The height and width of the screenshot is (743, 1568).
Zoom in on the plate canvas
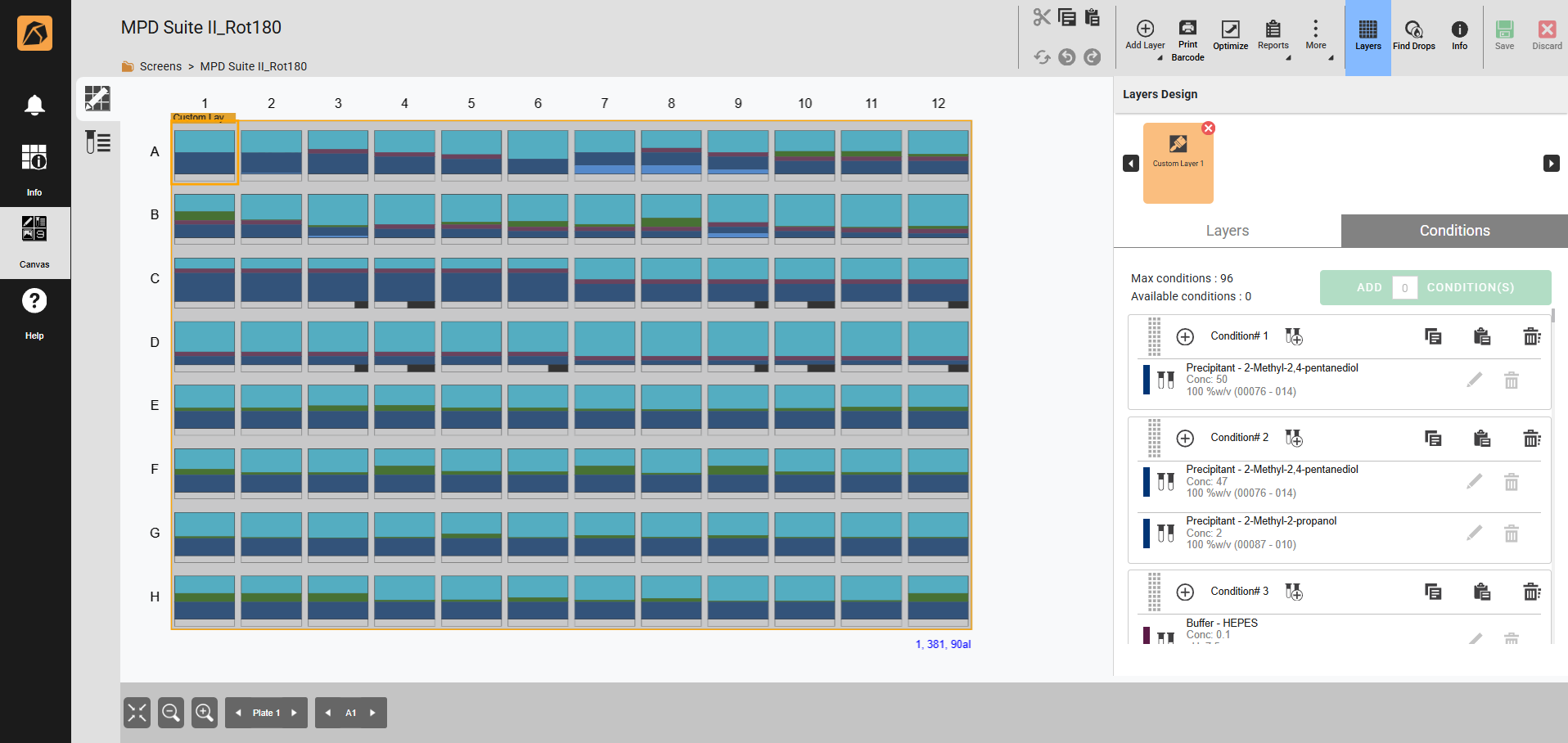coord(205,713)
